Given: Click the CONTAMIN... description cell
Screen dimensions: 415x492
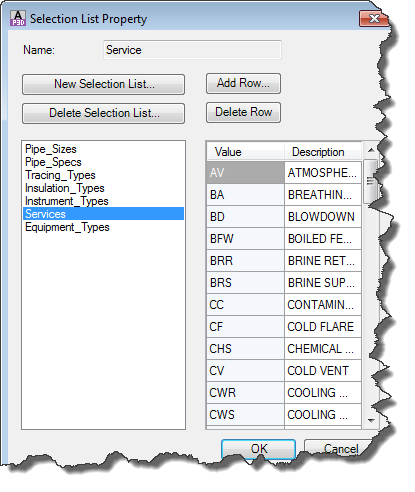Looking at the screenshot, I should click(x=323, y=305).
